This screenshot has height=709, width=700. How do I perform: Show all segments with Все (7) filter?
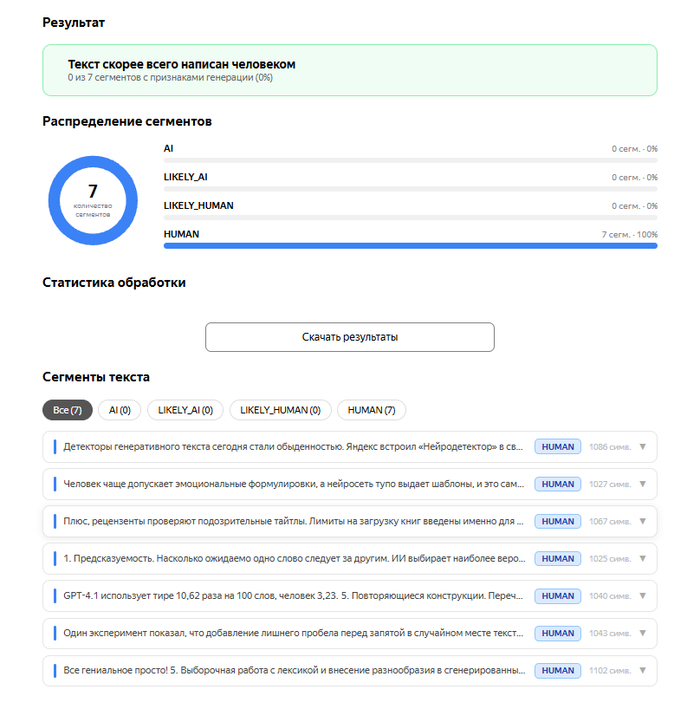coord(67,410)
